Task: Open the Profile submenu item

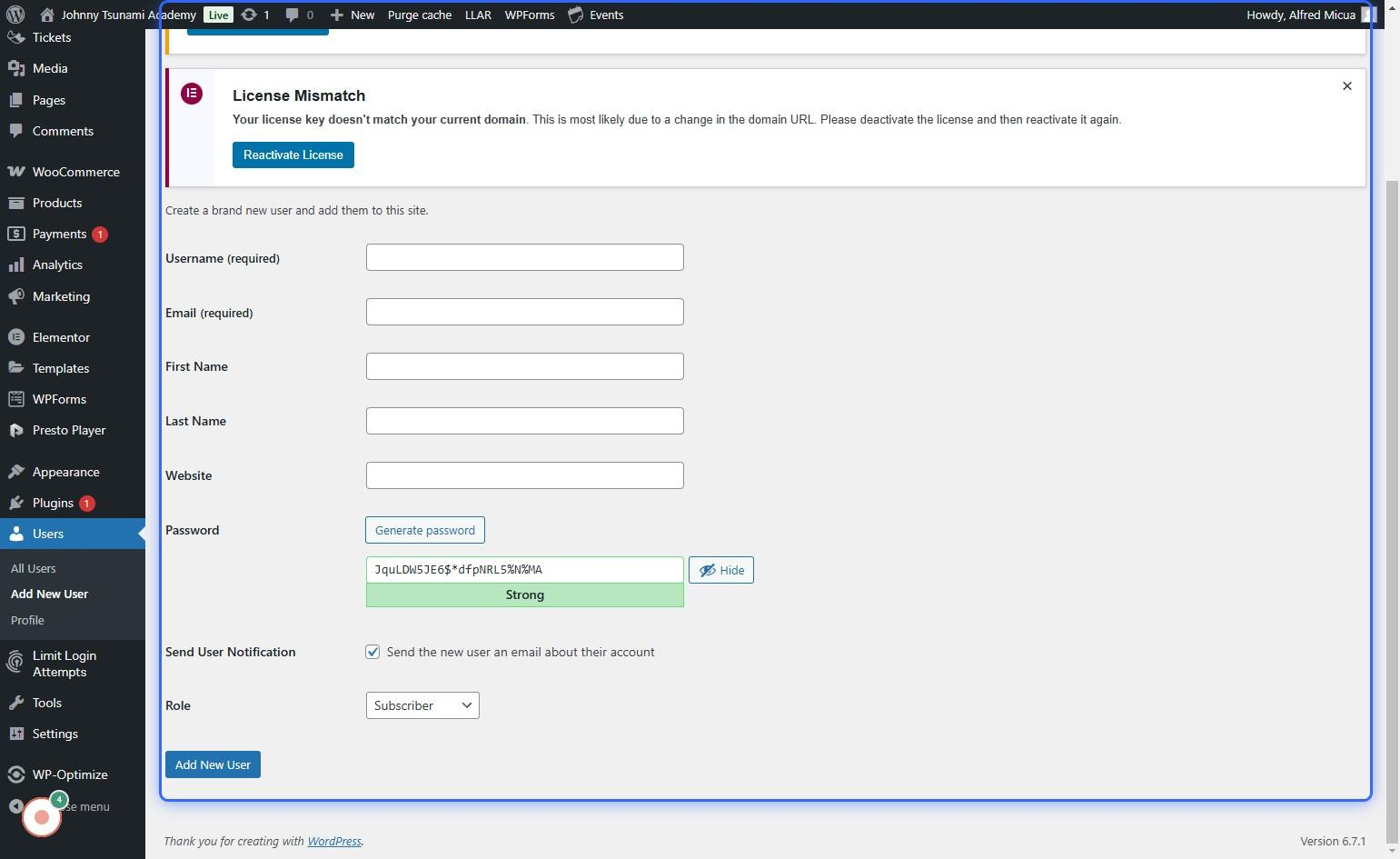Action: point(27,620)
